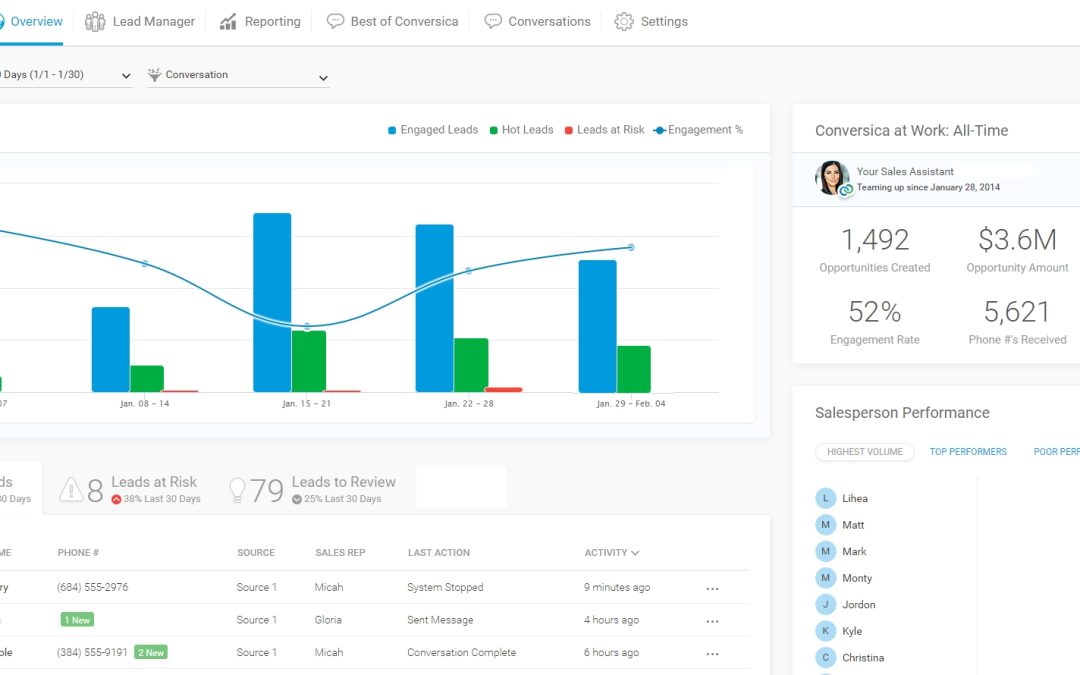Sort the table by Activity column chevron
1080x675 pixels.
[x=635, y=552]
